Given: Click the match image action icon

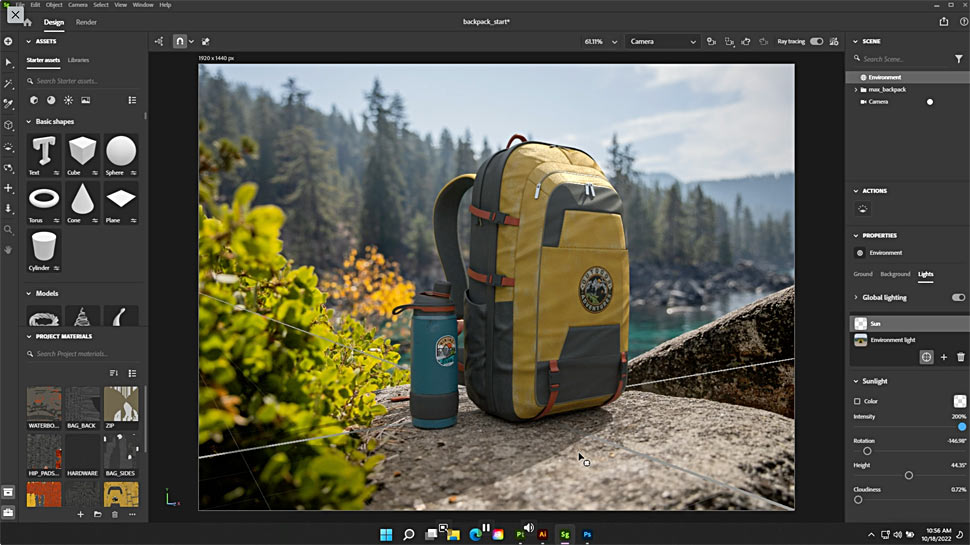Looking at the screenshot, I should pos(862,209).
